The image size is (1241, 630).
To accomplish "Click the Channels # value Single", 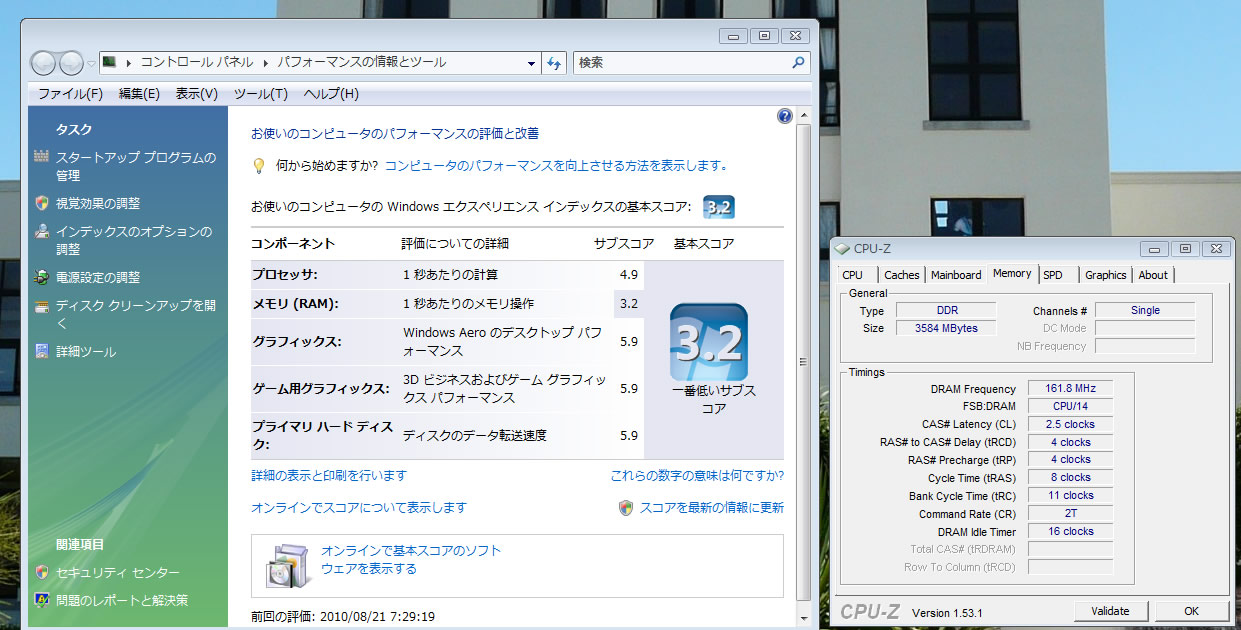I will click(1145, 310).
